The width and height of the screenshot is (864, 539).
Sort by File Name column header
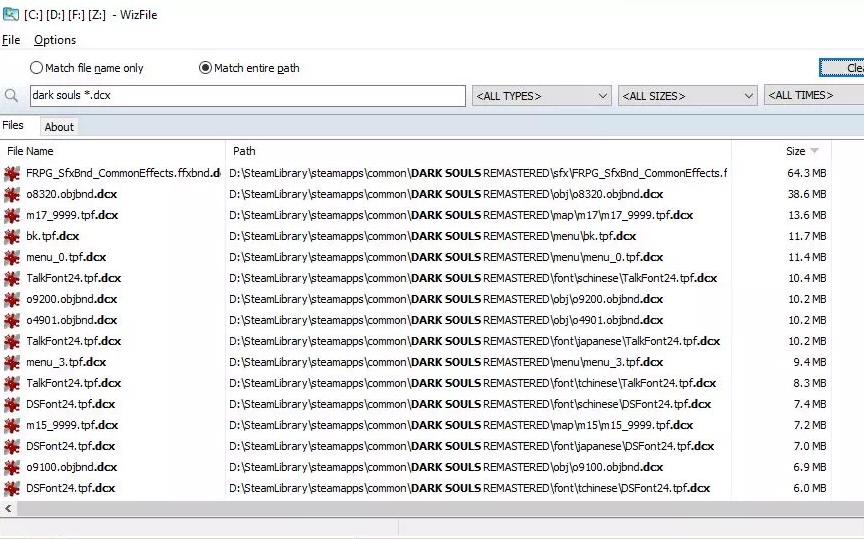[30, 151]
